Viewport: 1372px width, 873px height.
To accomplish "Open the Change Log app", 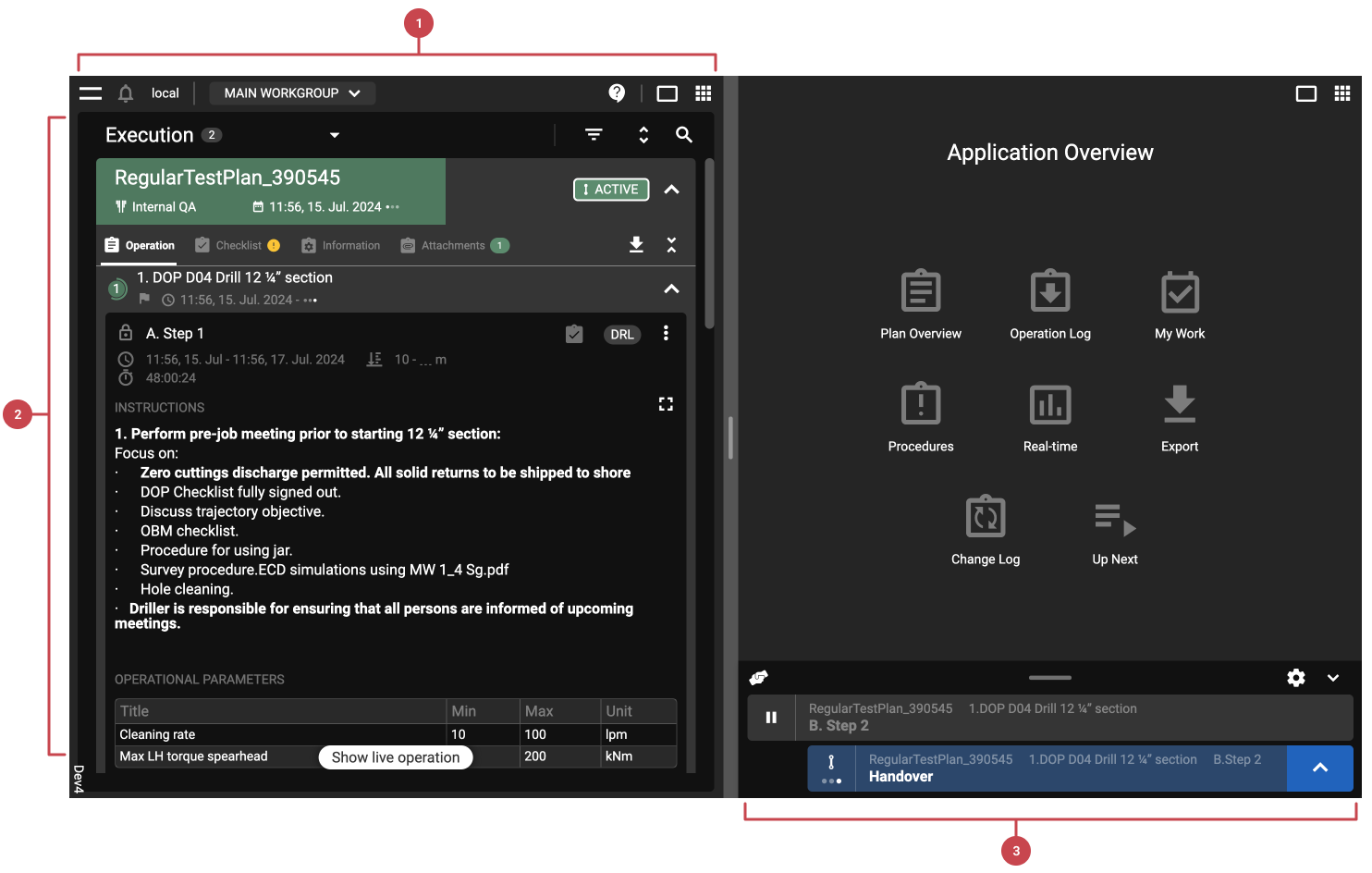I will tap(985, 529).
